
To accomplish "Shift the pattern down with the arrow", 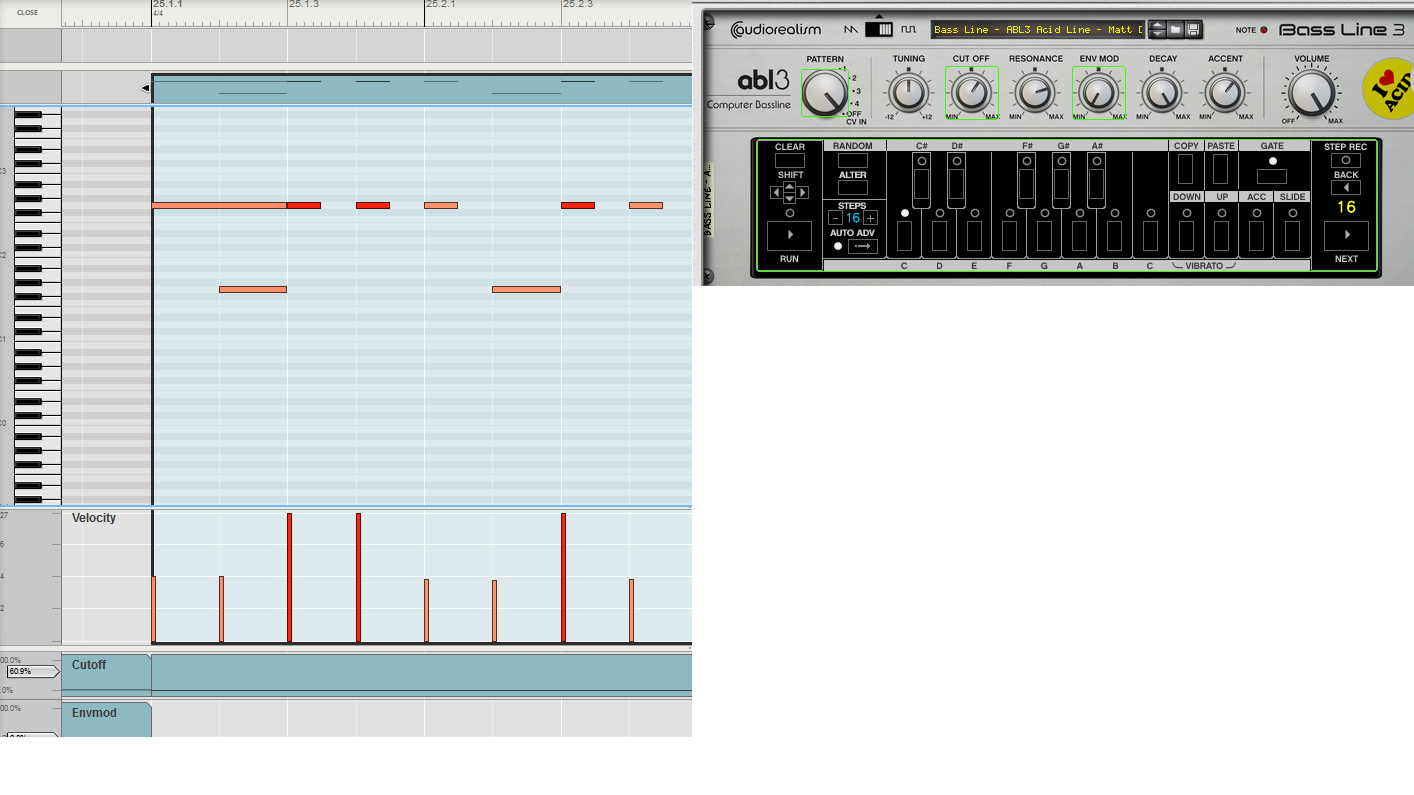I will 790,198.
